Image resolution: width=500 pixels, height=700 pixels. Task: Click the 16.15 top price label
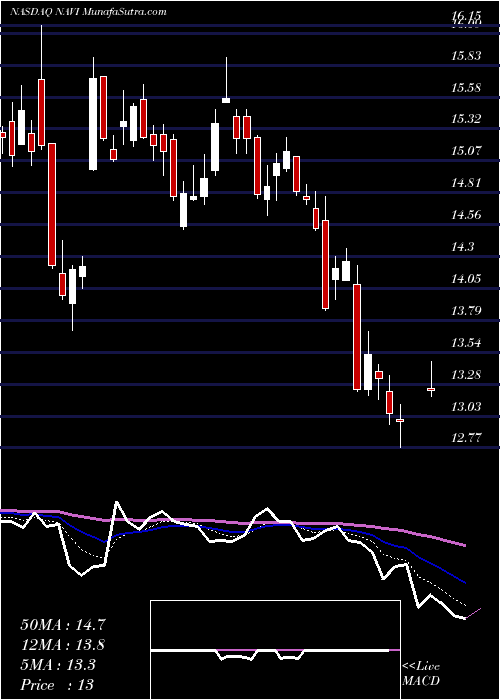click(x=466, y=18)
